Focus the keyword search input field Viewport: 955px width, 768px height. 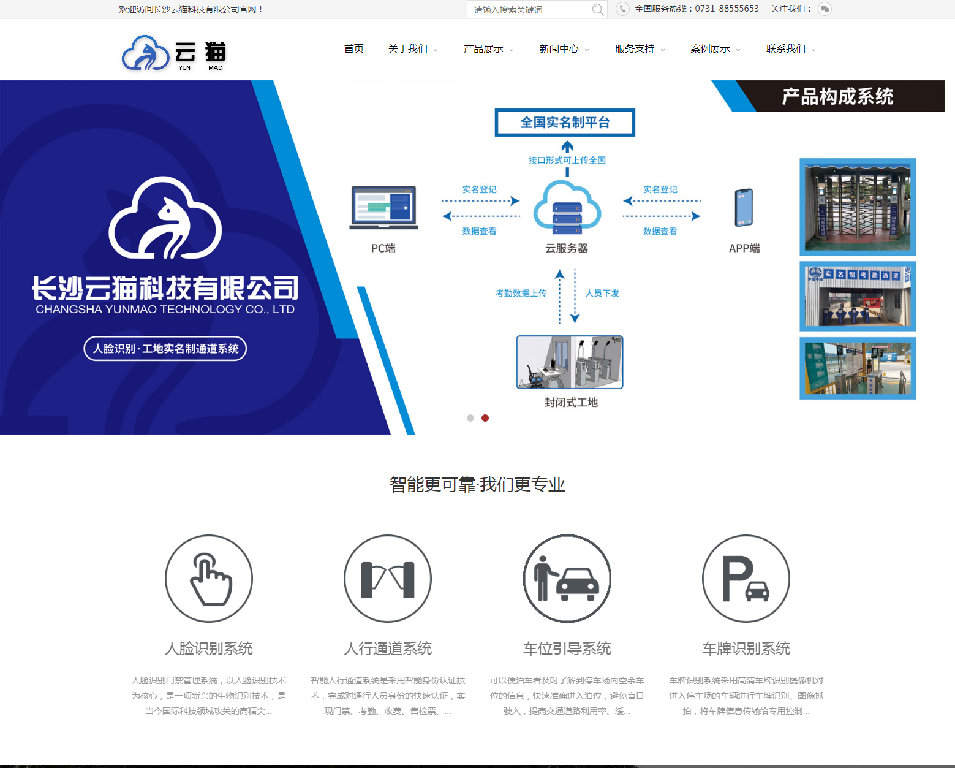point(529,9)
